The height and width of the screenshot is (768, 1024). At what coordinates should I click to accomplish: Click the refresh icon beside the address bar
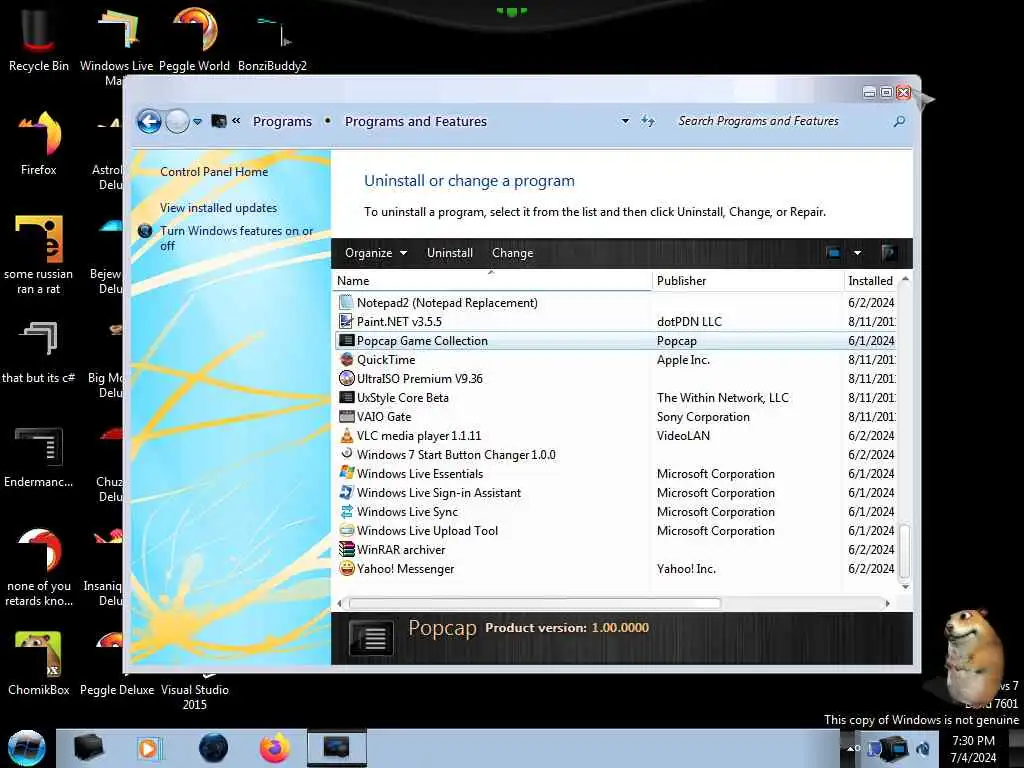647,121
